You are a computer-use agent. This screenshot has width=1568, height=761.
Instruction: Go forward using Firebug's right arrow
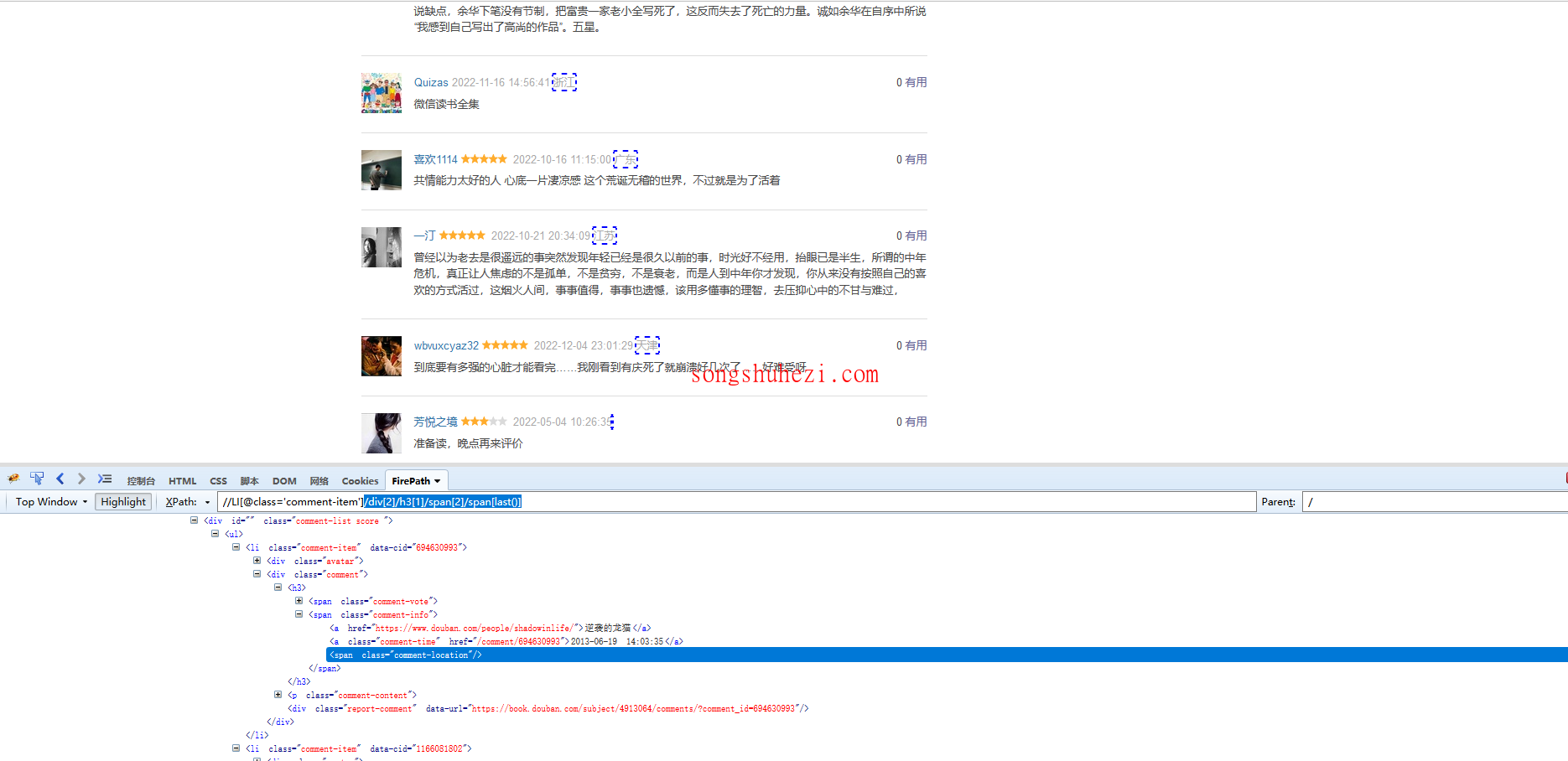pos(81,479)
